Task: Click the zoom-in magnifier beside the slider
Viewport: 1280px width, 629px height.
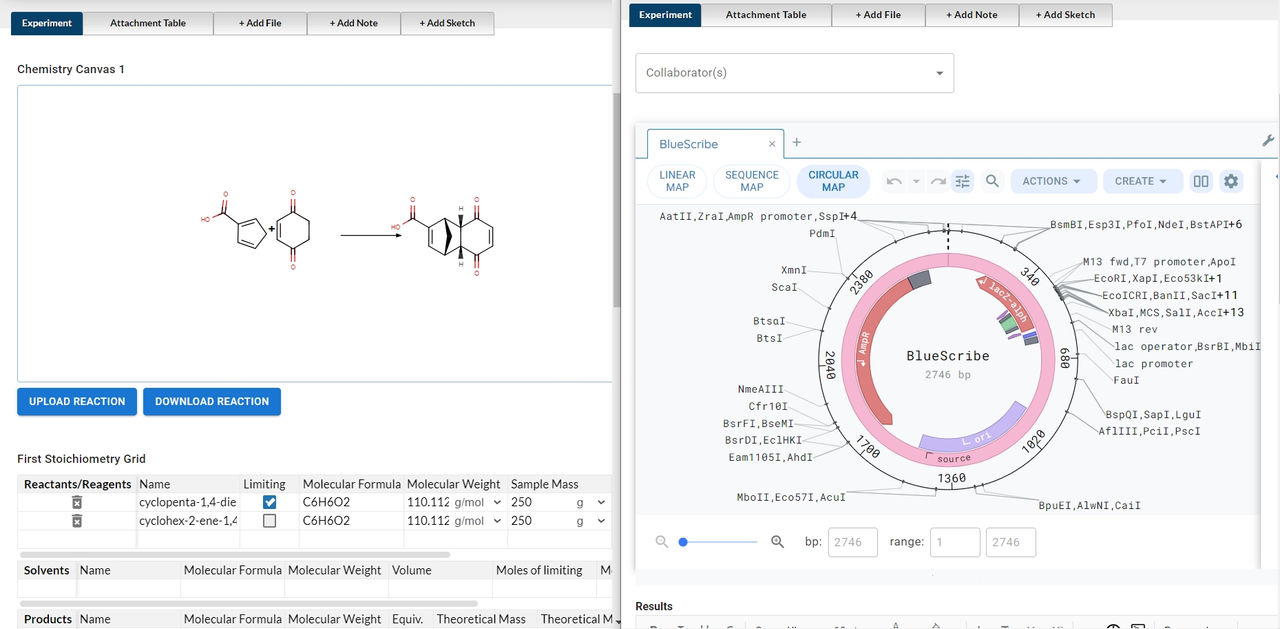Action: click(x=777, y=542)
